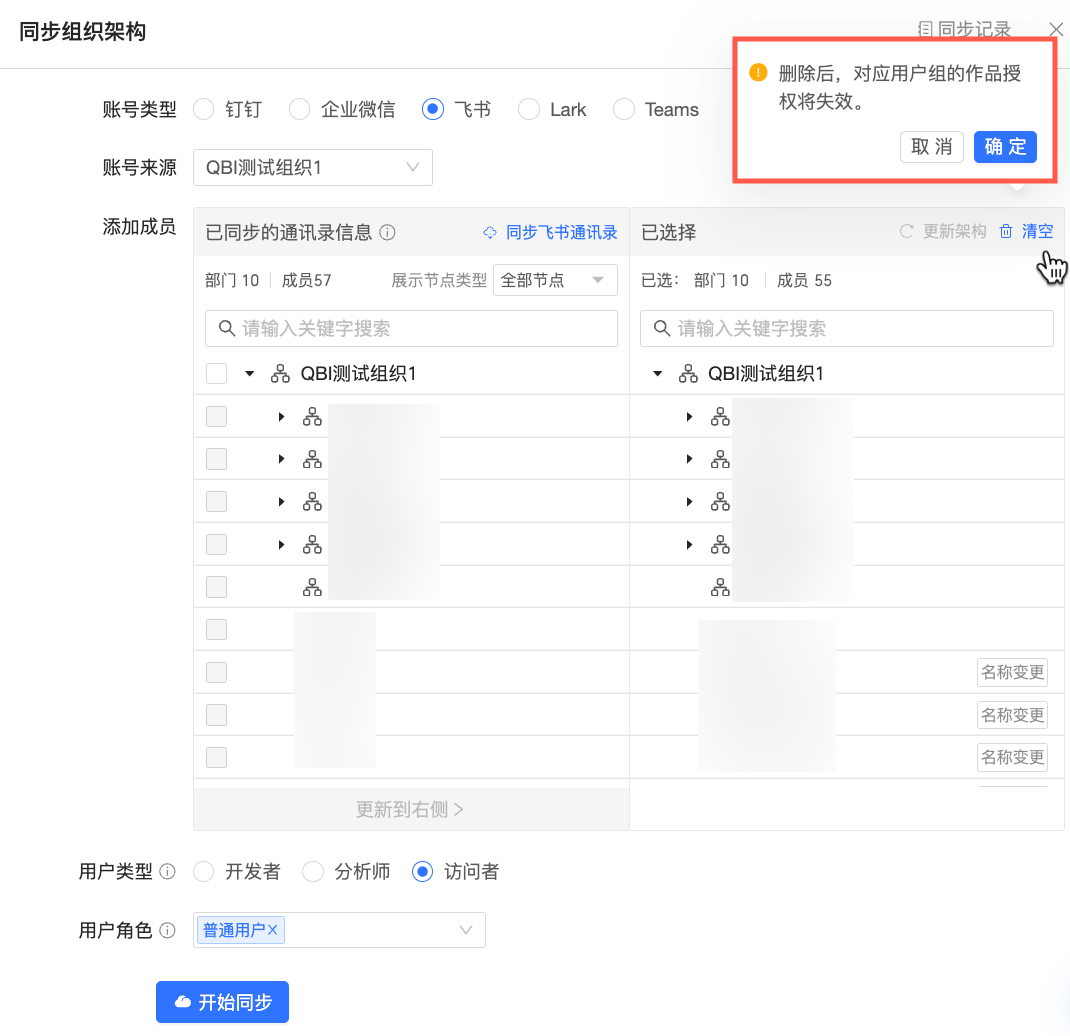Viewport: 1070px width, 1036px height.
Task: Collapse left QBI测试组织1 tree root
Action: pos(250,373)
